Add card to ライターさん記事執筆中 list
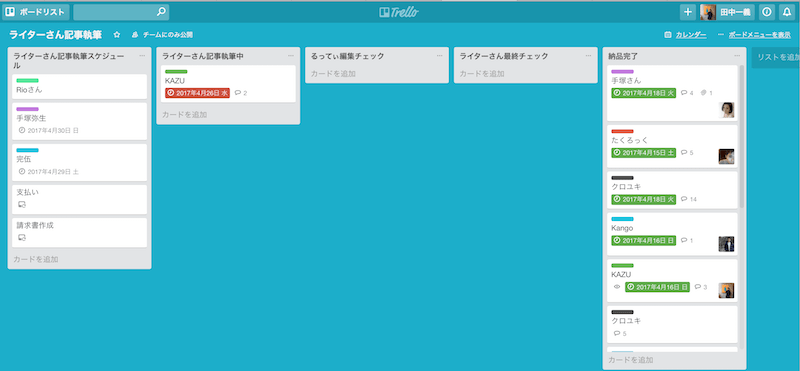Viewport: 800px width, 371px height. 185,114
